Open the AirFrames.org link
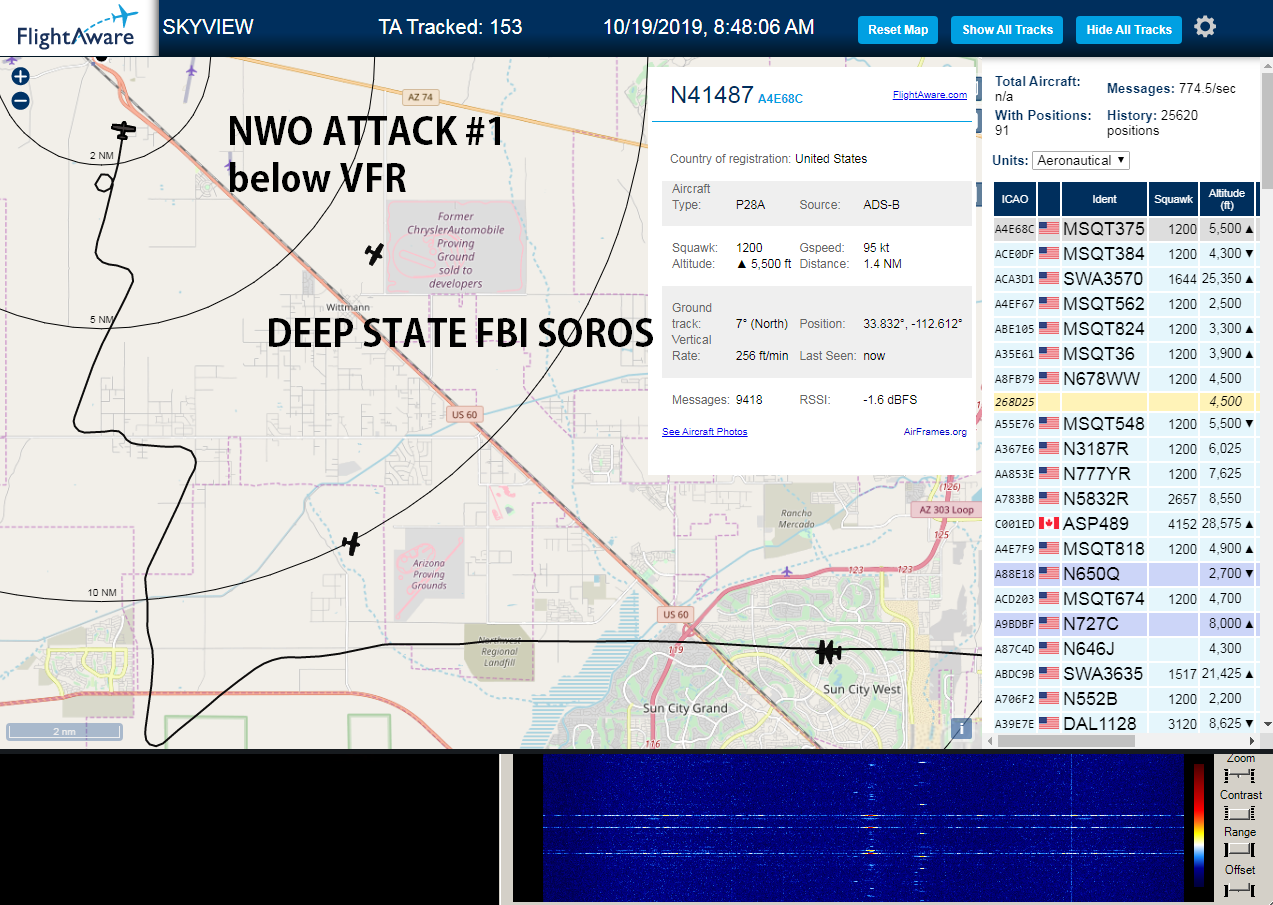This screenshot has width=1273, height=905. (x=935, y=432)
